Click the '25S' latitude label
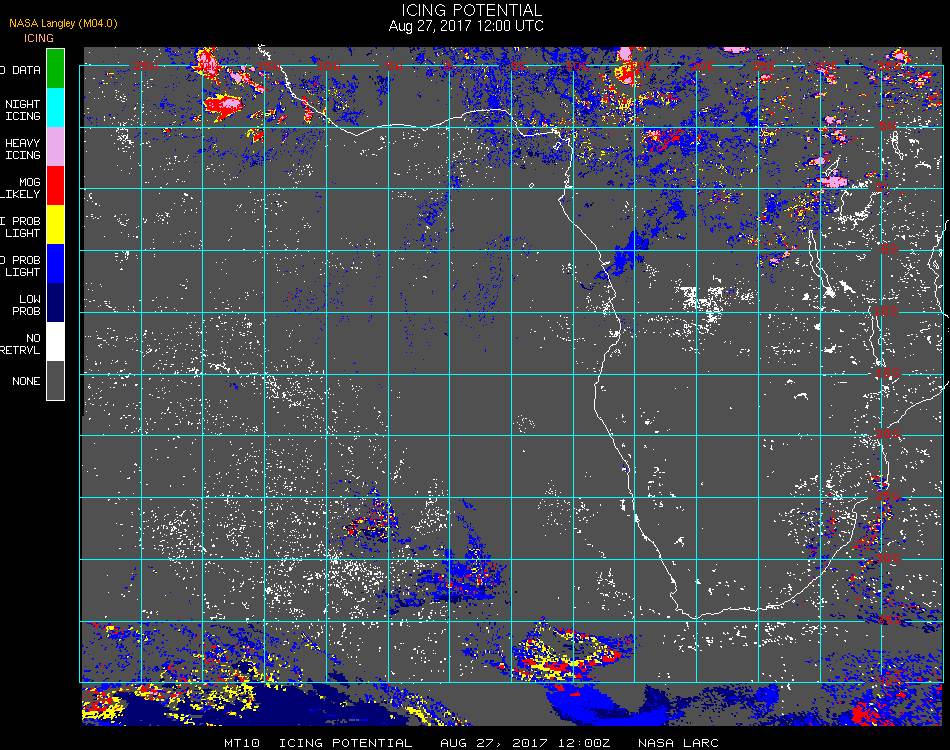The height and width of the screenshot is (750, 950). point(888,496)
